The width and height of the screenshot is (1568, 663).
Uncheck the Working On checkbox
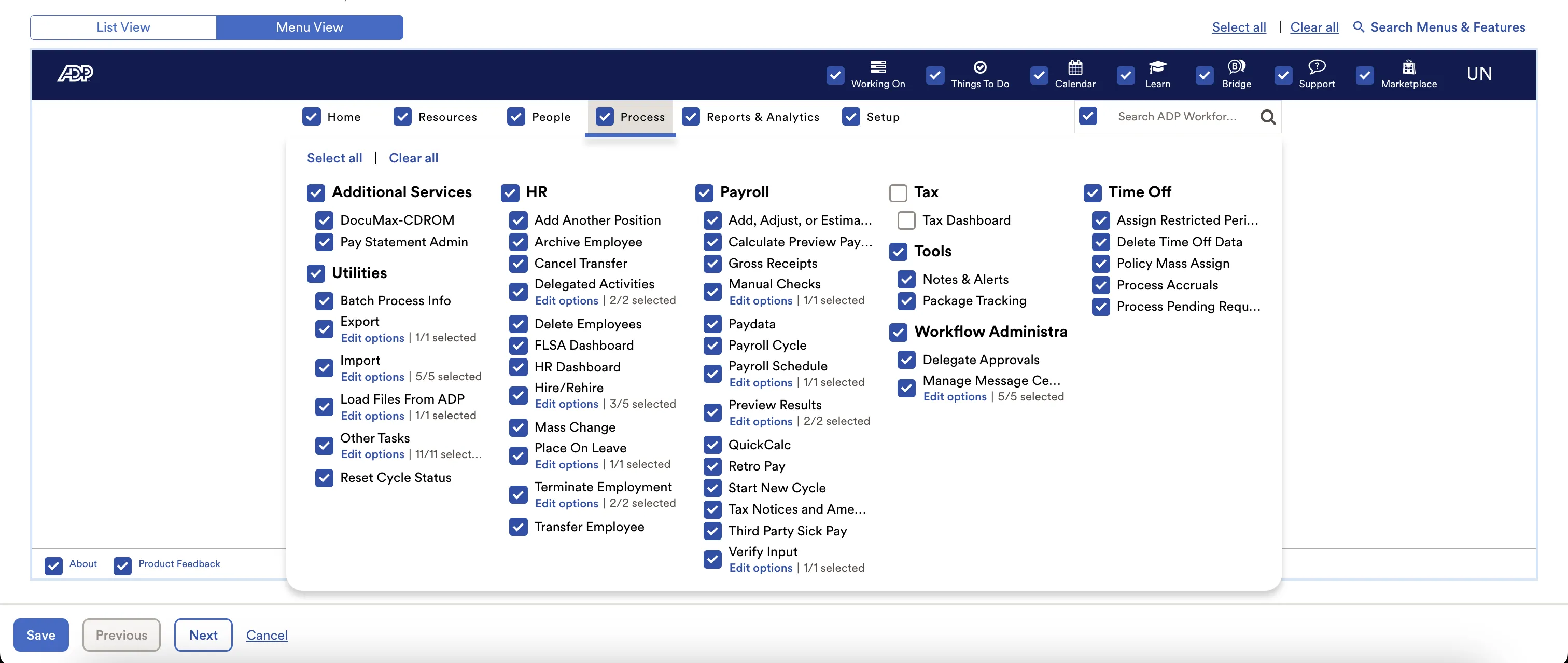tap(835, 76)
